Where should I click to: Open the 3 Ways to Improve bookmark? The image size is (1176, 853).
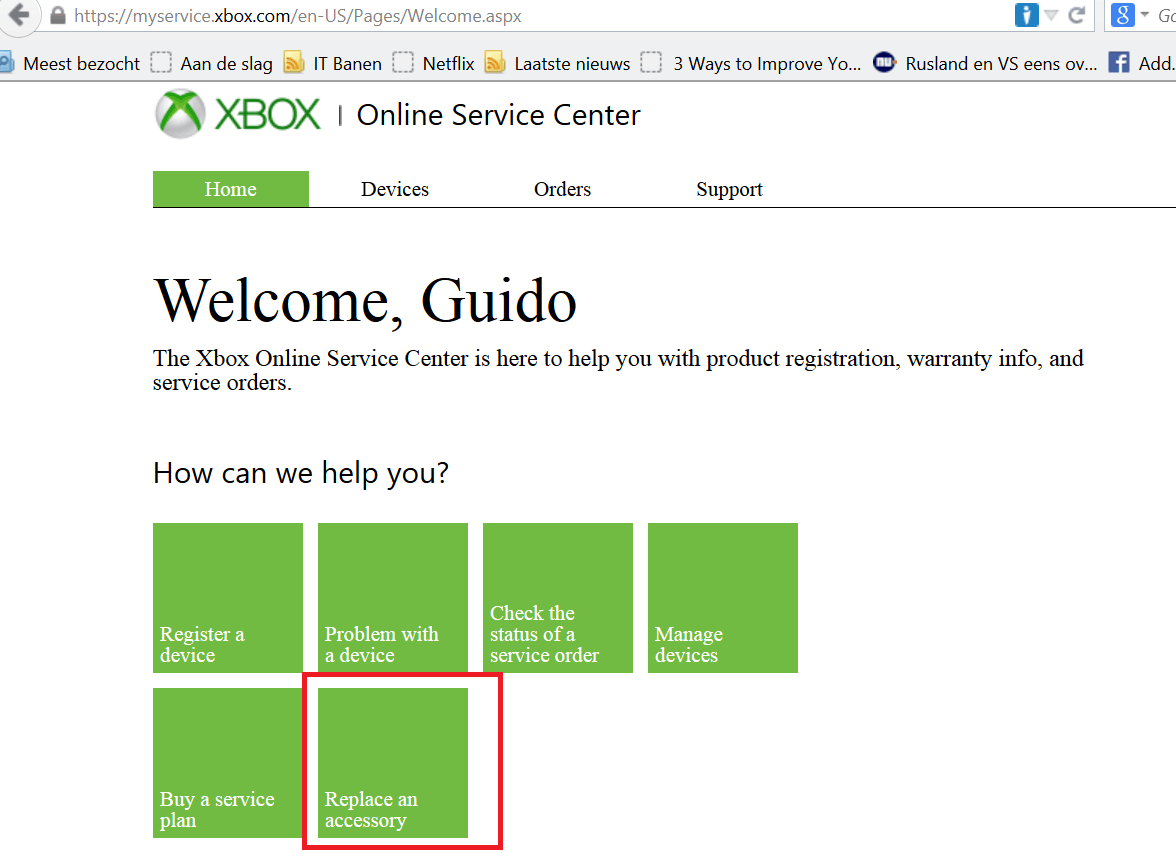click(751, 64)
